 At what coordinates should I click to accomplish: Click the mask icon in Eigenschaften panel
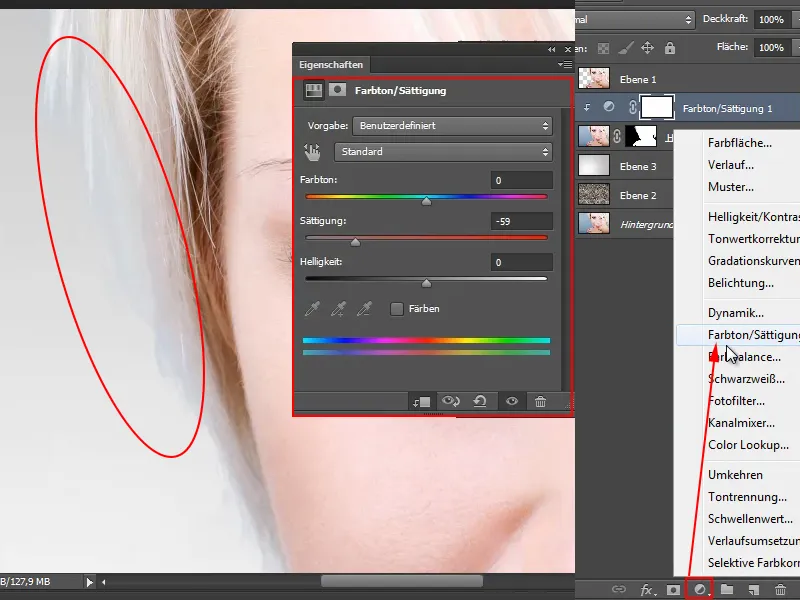point(337,90)
